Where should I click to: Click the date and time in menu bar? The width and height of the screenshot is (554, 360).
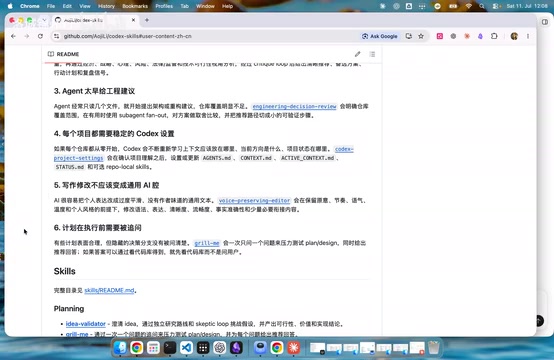527,6
